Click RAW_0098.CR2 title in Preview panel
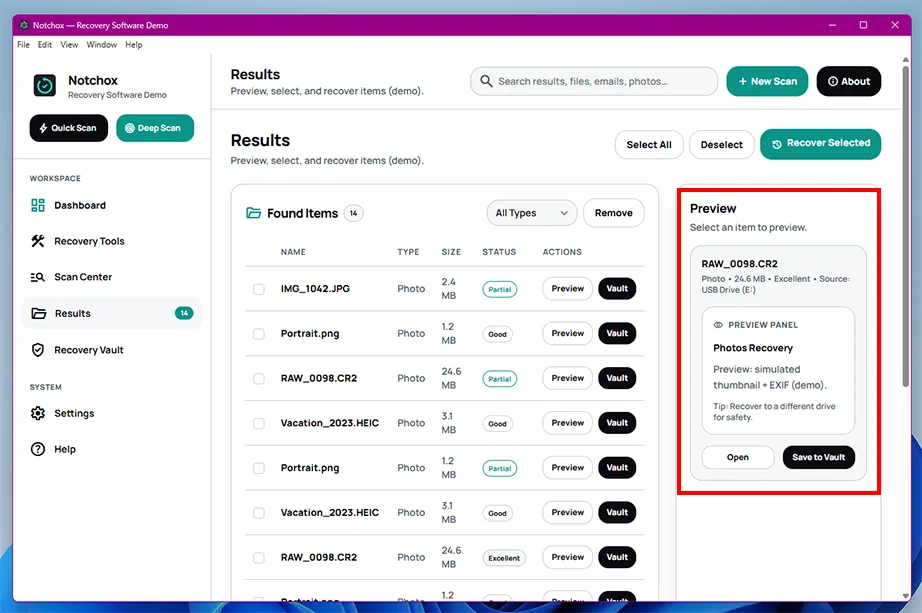 click(x=739, y=264)
